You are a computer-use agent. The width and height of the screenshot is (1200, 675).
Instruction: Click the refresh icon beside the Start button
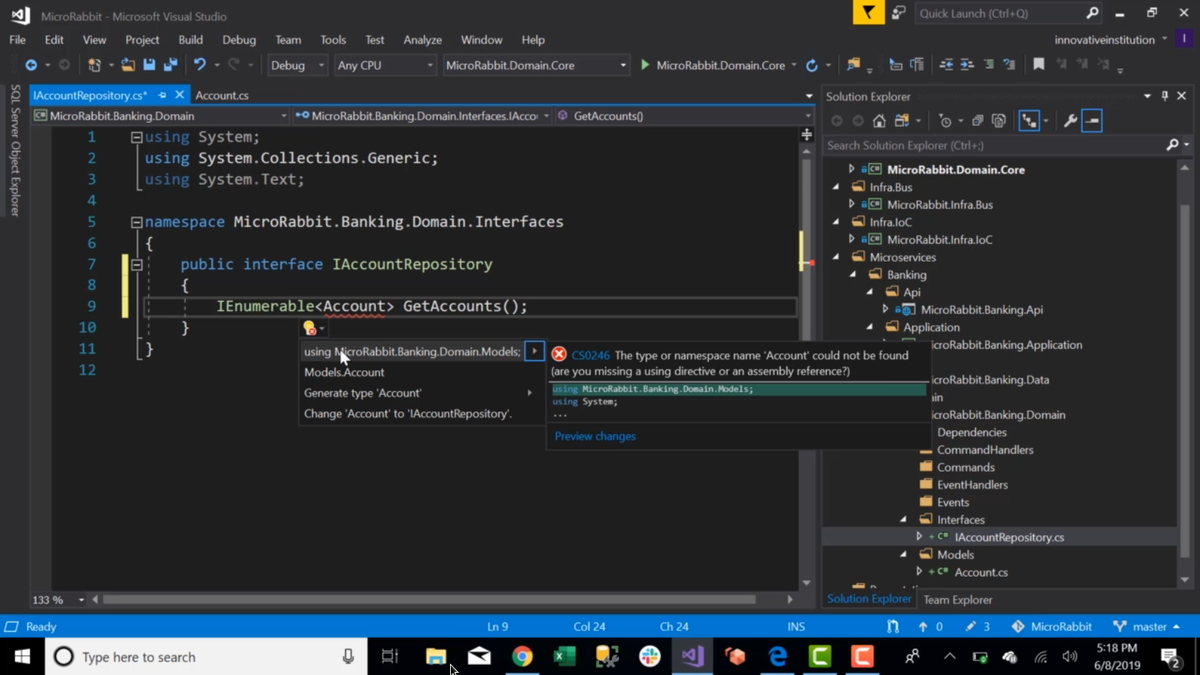(x=812, y=66)
